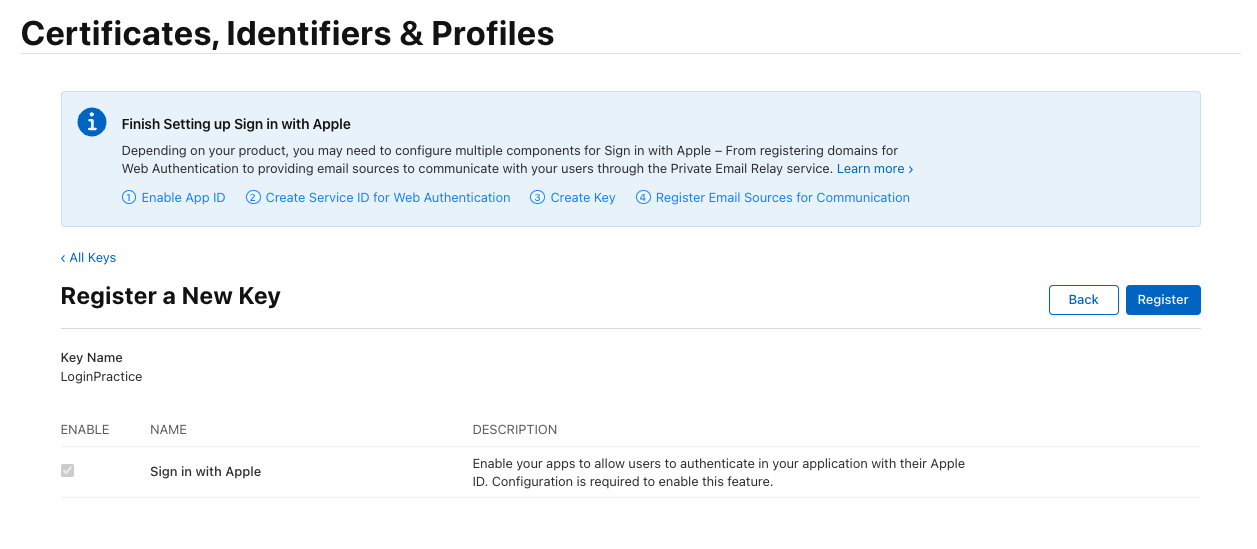This screenshot has height=549, width=1257.
Task: Click the Register button
Action: click(1163, 300)
